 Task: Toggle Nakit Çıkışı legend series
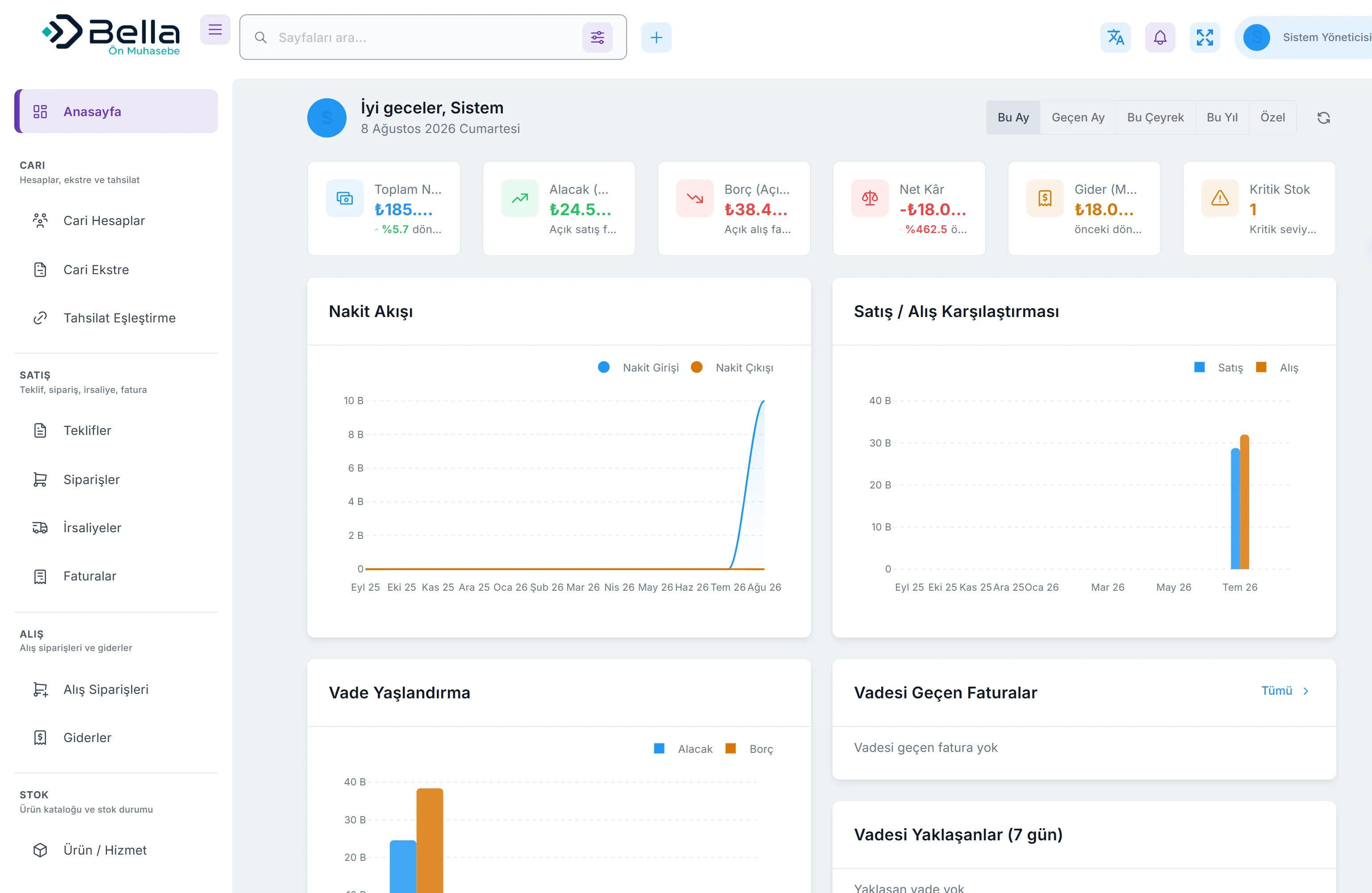point(732,367)
